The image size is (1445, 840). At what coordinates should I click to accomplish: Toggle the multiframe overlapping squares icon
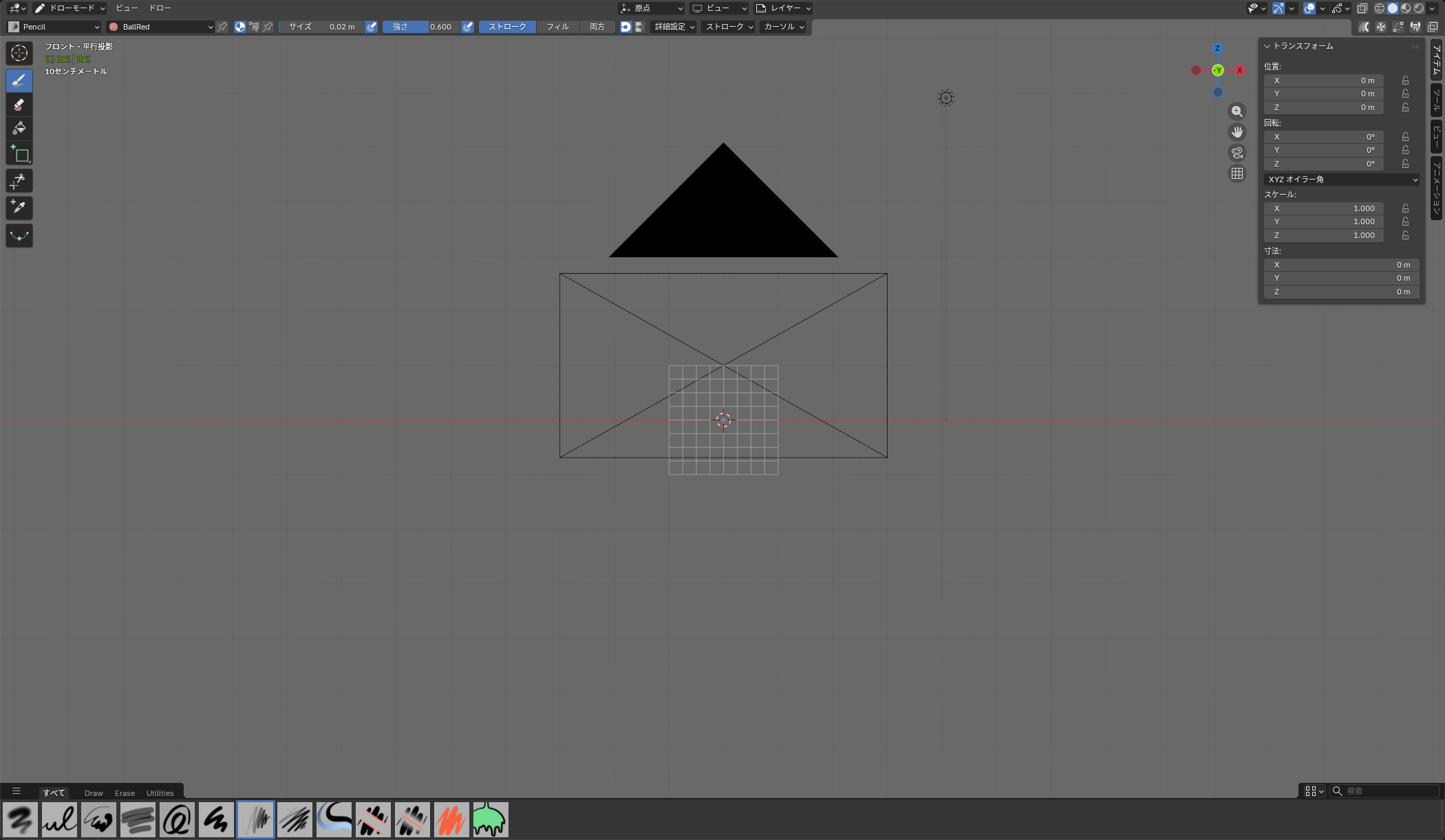1433,27
